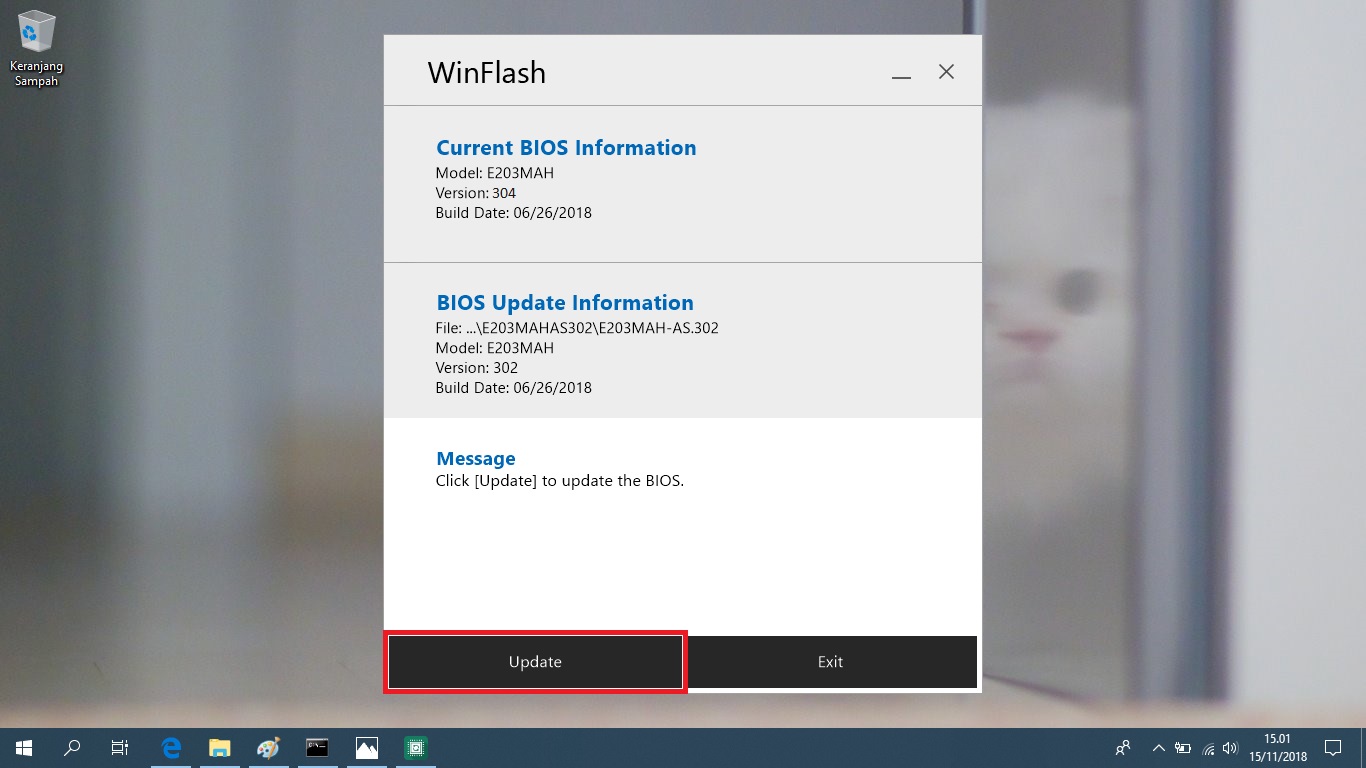This screenshot has width=1366, height=768.
Task: Click the Version: 302 text
Action: tap(477, 368)
